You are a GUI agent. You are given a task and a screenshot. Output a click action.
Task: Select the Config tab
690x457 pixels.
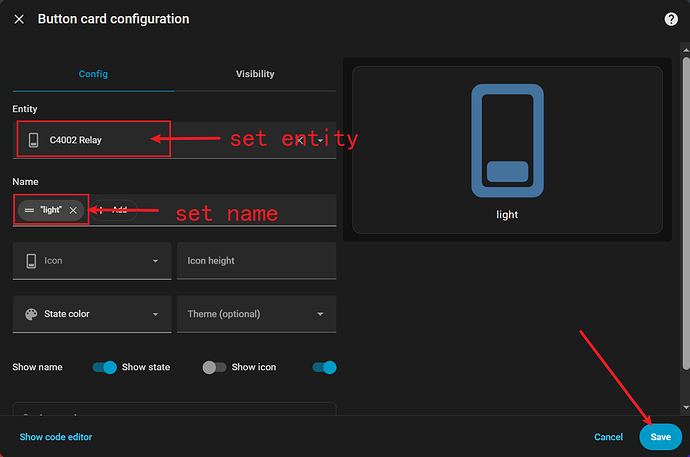[93, 74]
